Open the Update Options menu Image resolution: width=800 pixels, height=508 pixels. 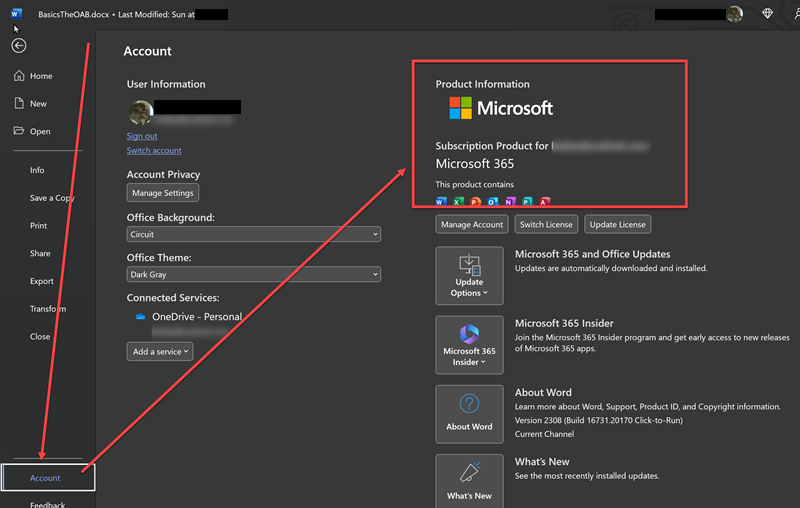tap(469, 276)
